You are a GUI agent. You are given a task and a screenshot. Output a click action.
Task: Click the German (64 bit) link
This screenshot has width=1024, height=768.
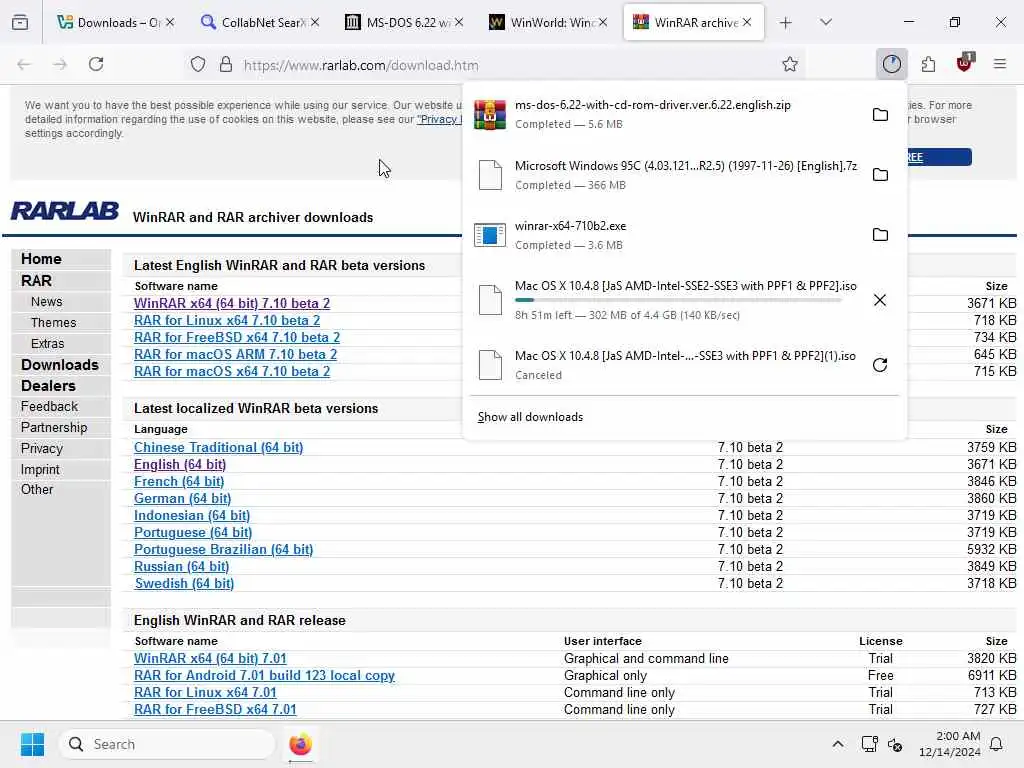(x=183, y=498)
